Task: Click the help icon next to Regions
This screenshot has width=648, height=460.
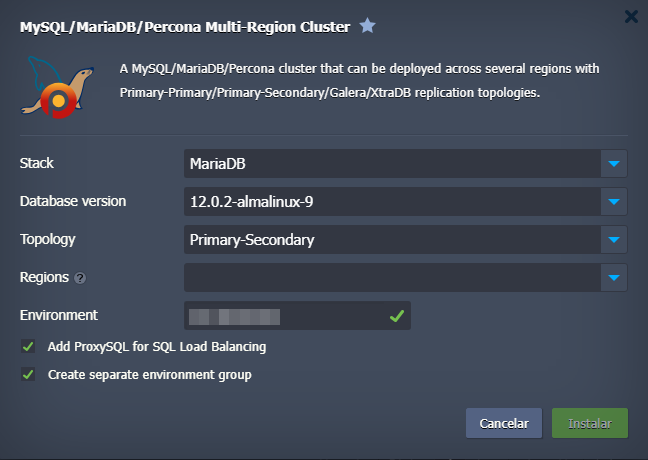Action: click(80, 278)
